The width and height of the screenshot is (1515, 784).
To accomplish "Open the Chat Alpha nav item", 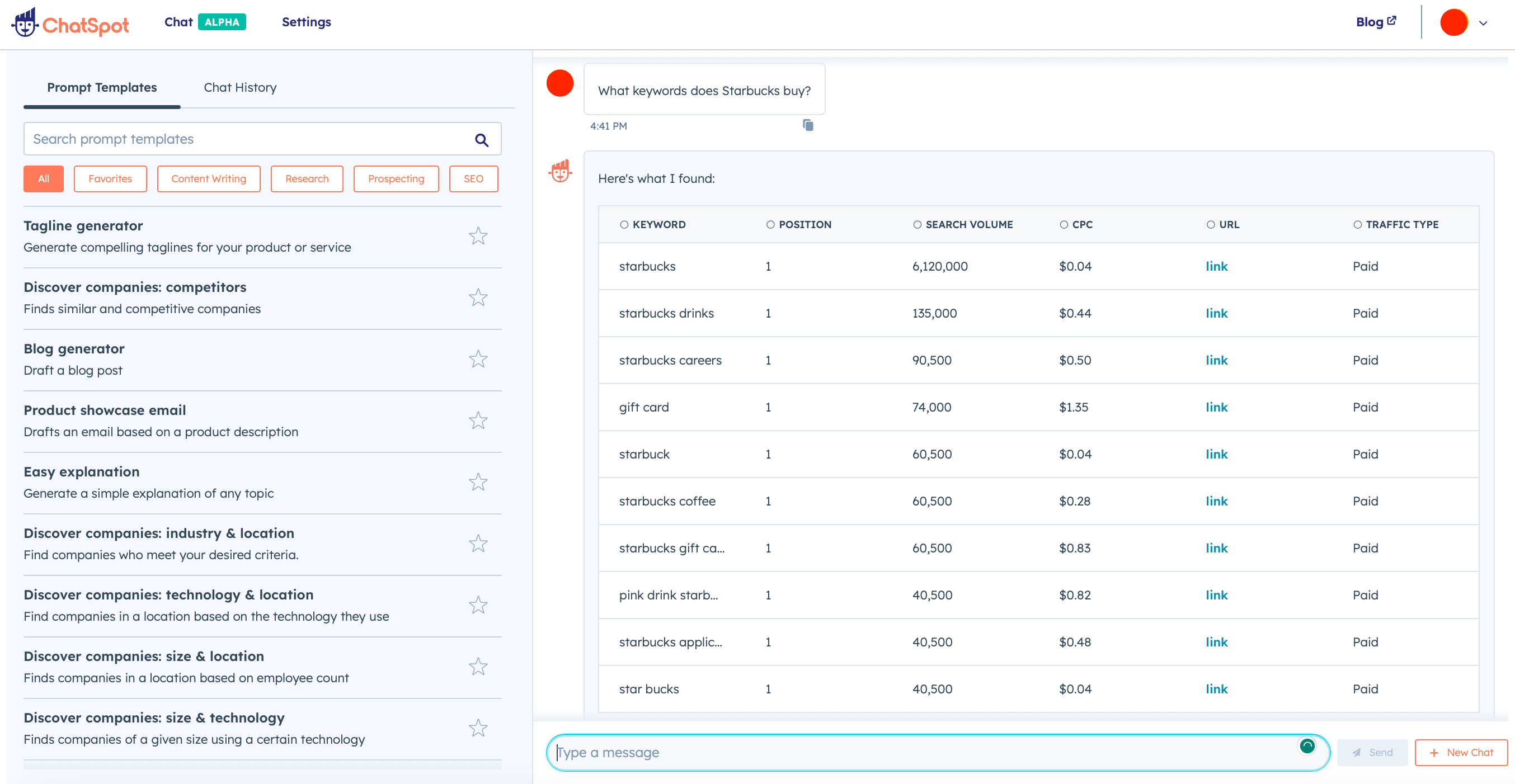I will coord(205,22).
